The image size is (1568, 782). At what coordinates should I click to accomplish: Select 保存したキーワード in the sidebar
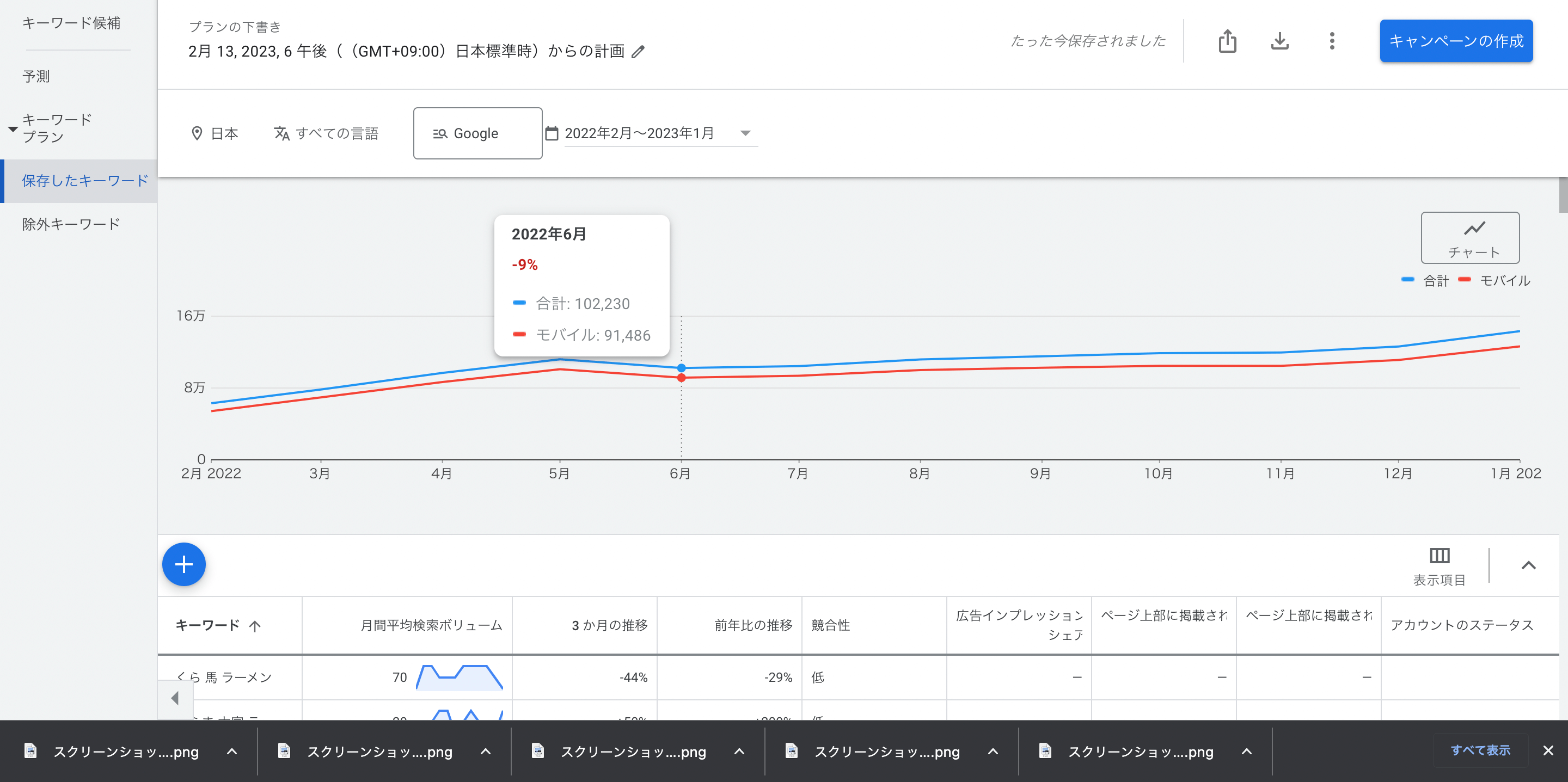click(84, 181)
